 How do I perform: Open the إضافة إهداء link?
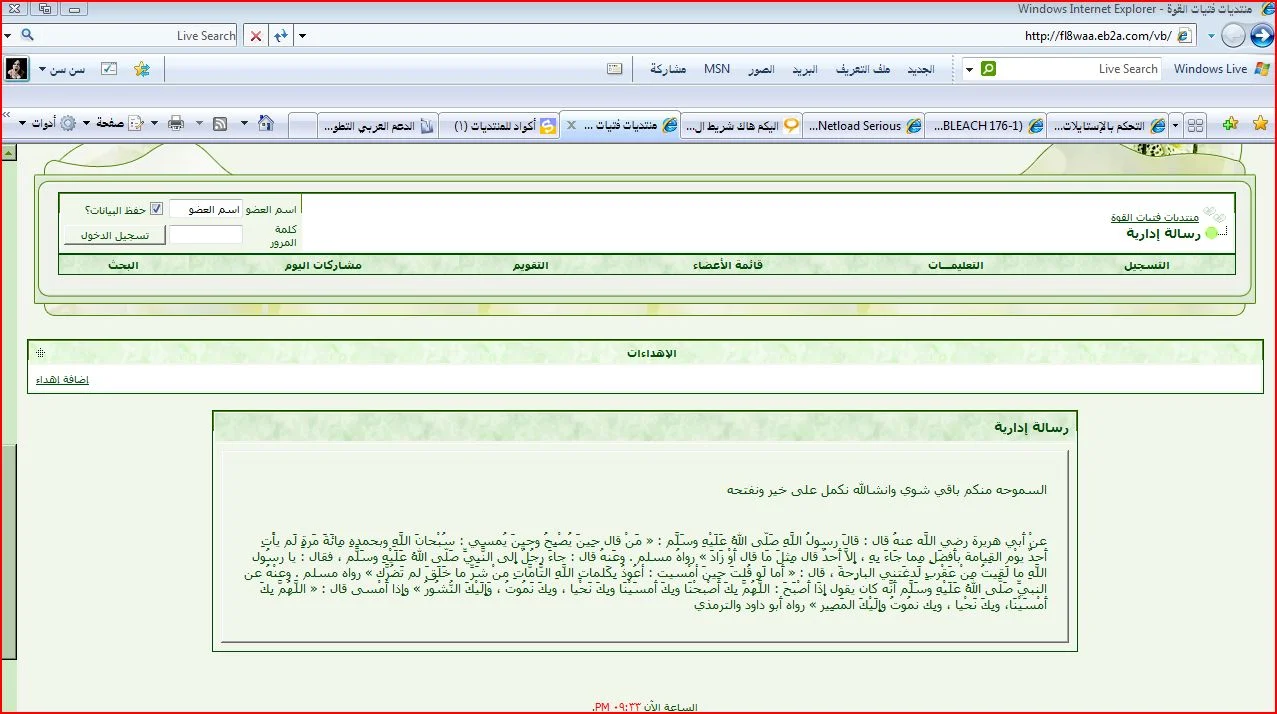point(62,380)
